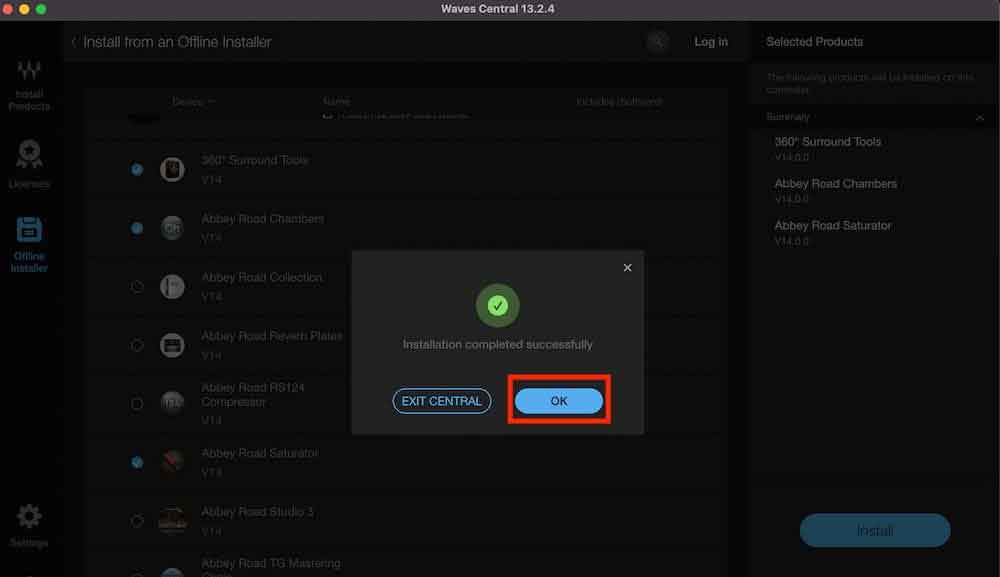Click the search magnifier icon

657,42
